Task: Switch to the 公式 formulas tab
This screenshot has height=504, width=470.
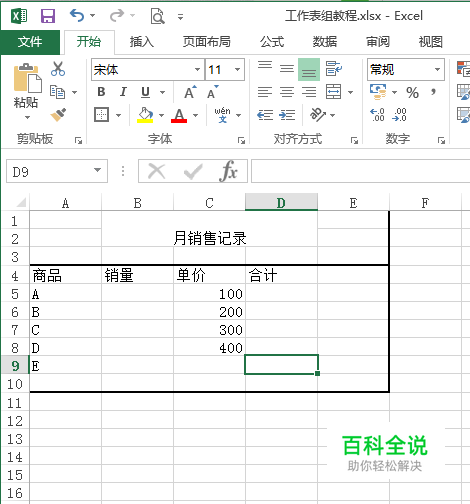Action: 272,42
